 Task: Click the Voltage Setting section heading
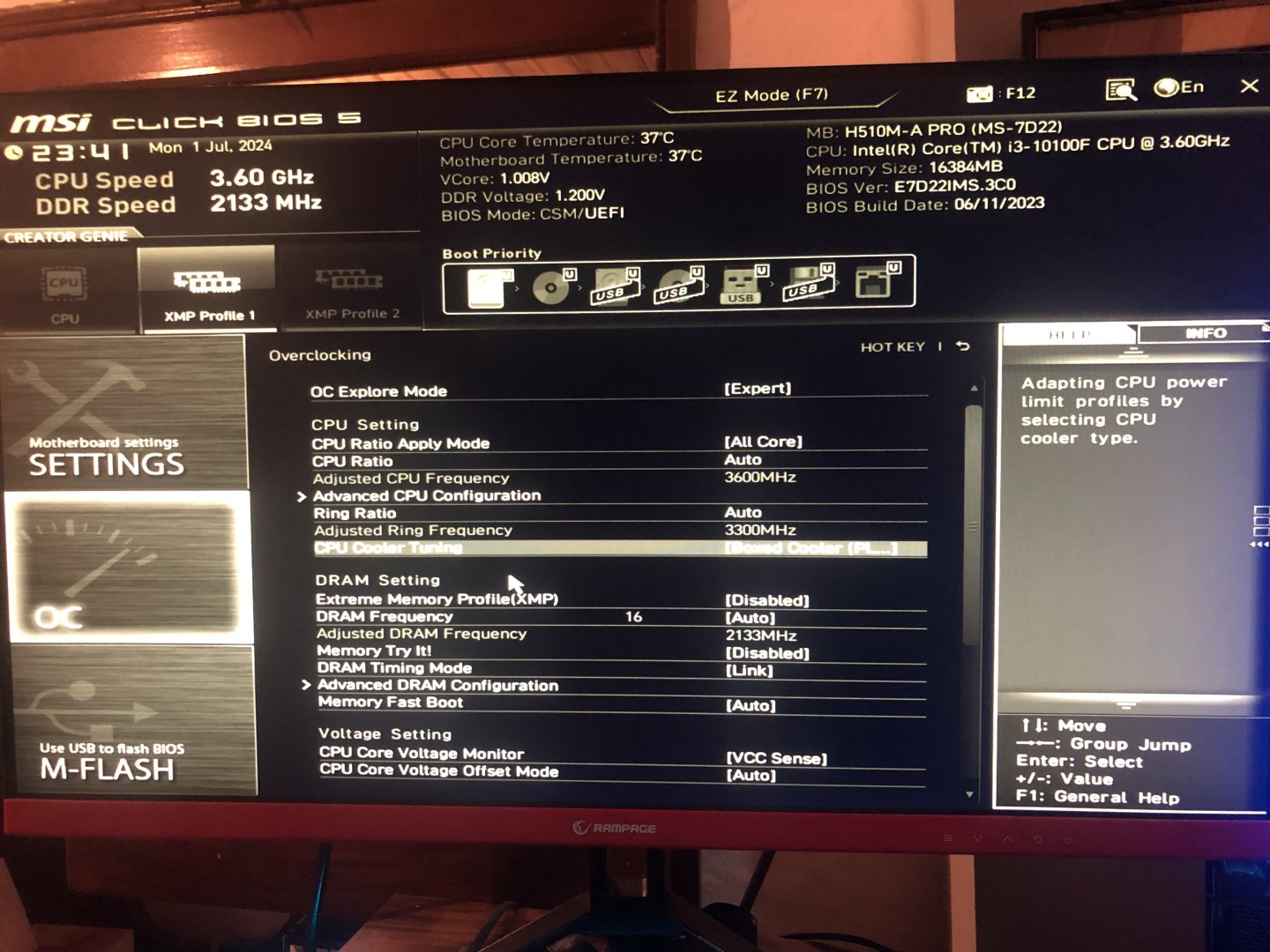[385, 733]
